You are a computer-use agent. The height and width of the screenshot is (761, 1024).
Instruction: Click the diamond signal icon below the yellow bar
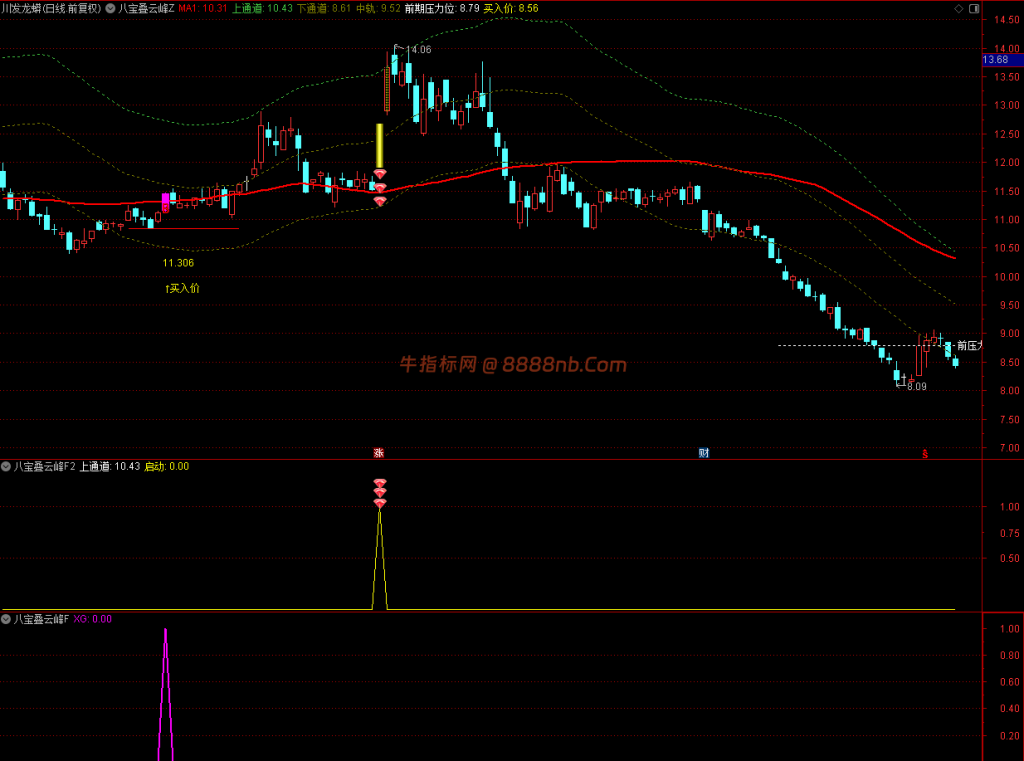coord(379,174)
